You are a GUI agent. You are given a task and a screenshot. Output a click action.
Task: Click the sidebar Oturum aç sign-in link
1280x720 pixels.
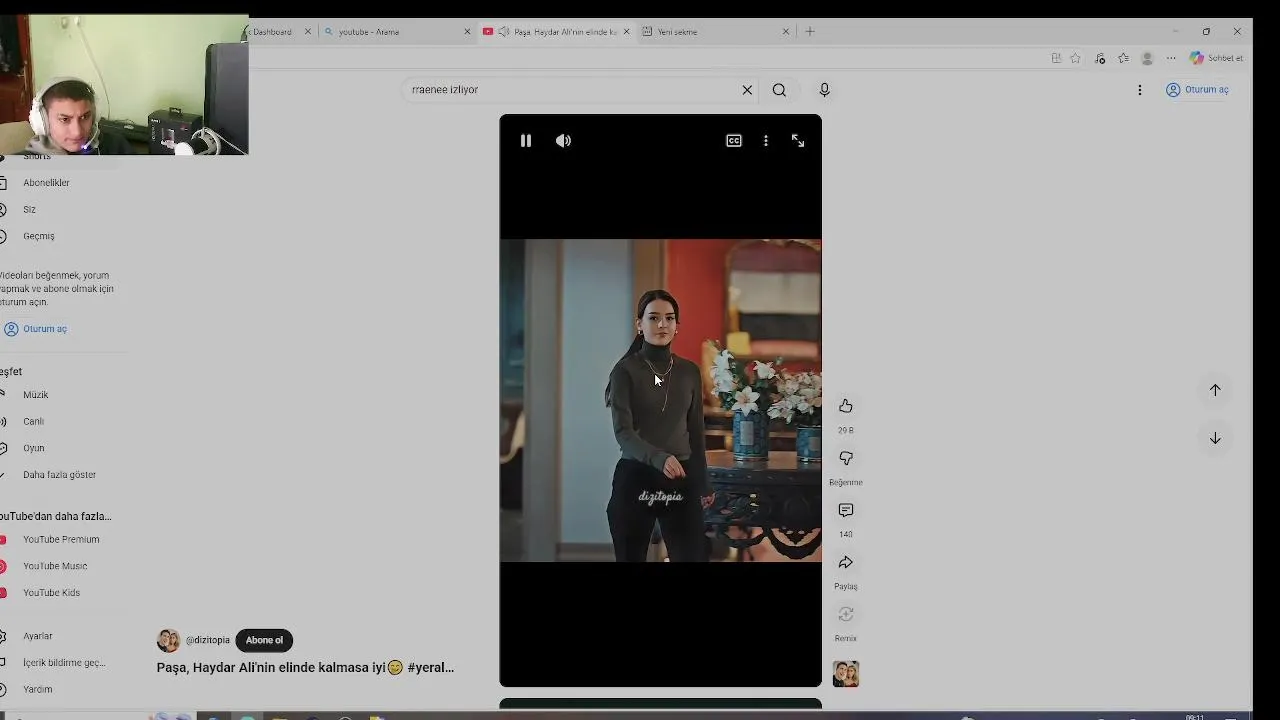35,329
